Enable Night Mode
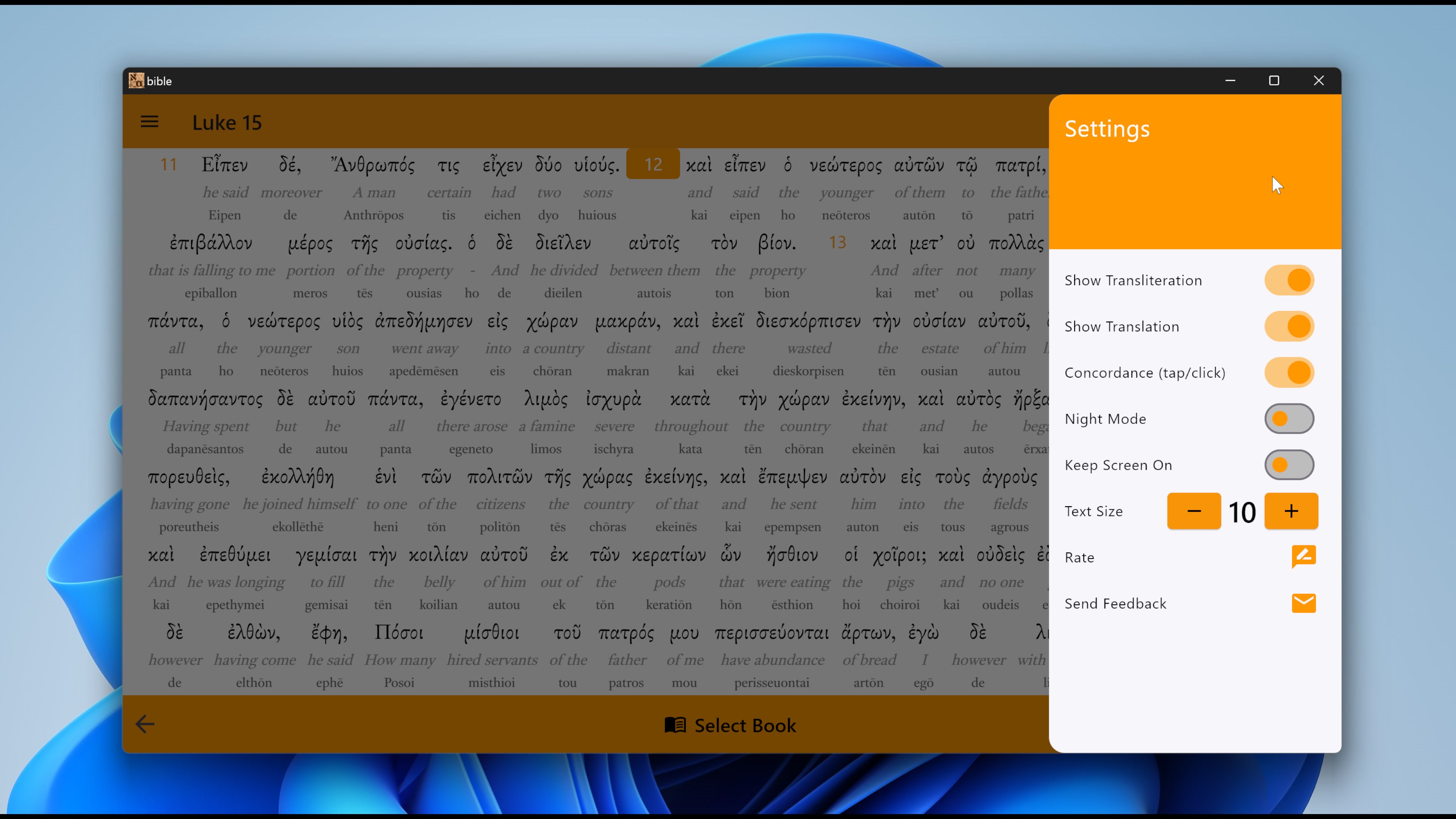Viewport: 1456px width, 819px height. click(1289, 418)
